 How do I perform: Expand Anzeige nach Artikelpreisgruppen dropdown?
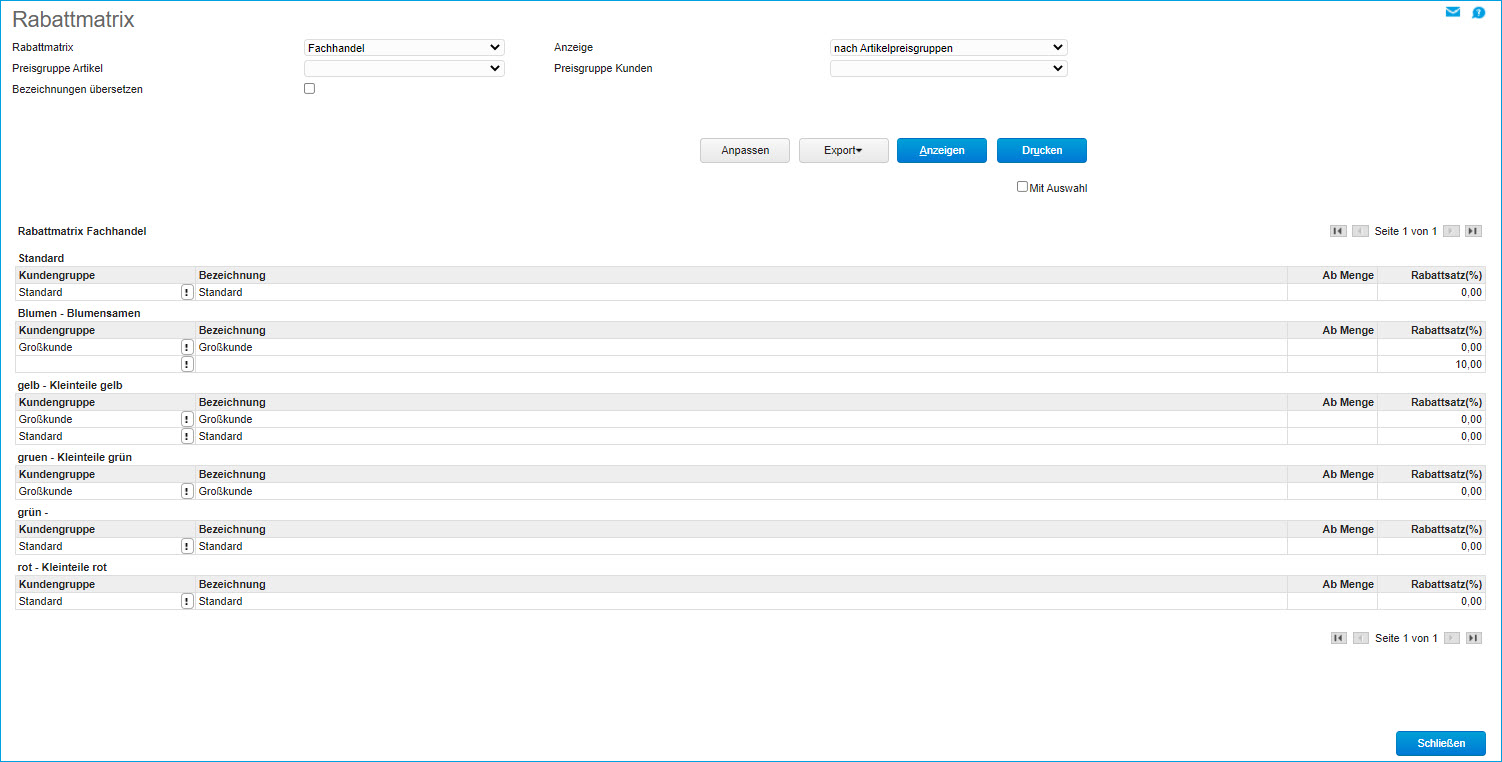pyautogui.click(x=948, y=47)
